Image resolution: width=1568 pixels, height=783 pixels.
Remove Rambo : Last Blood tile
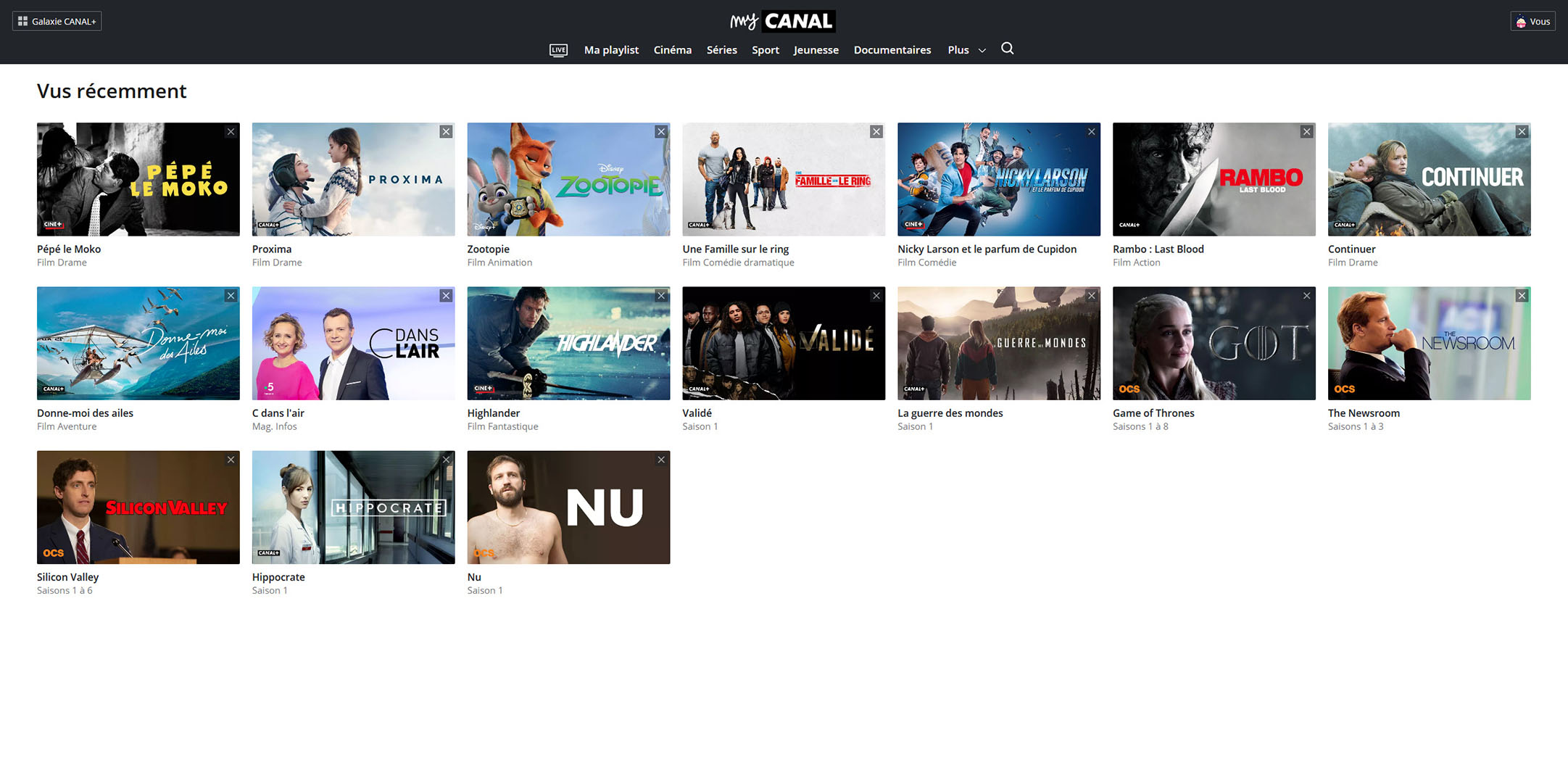(x=1306, y=132)
